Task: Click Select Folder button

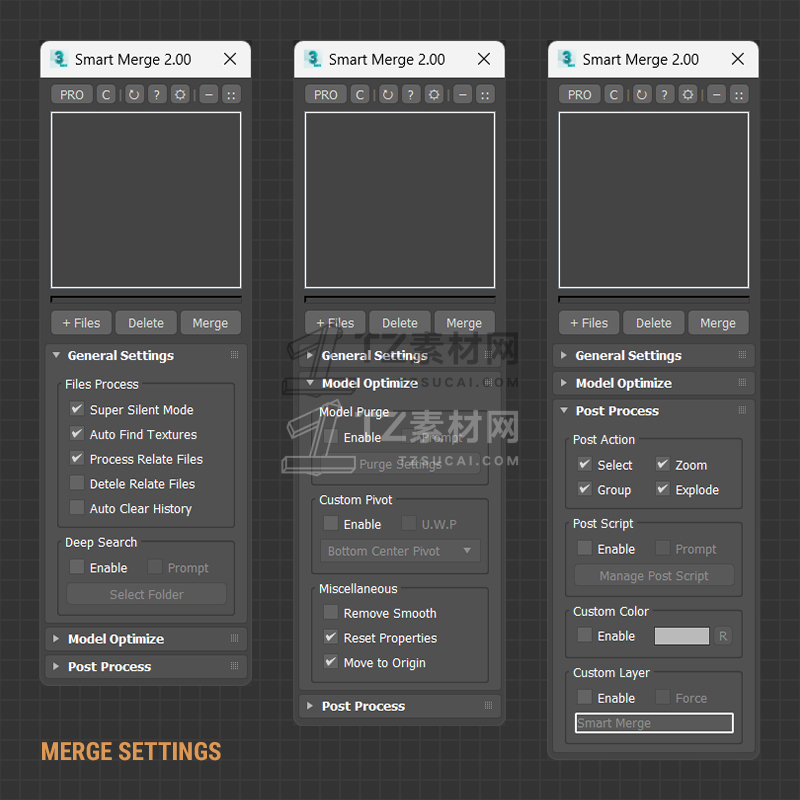Action: point(146,594)
